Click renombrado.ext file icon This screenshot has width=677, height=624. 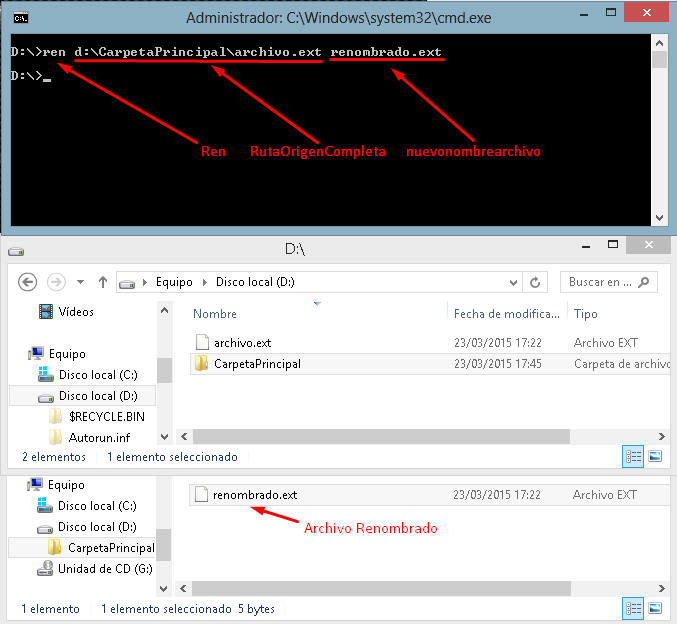[201, 494]
